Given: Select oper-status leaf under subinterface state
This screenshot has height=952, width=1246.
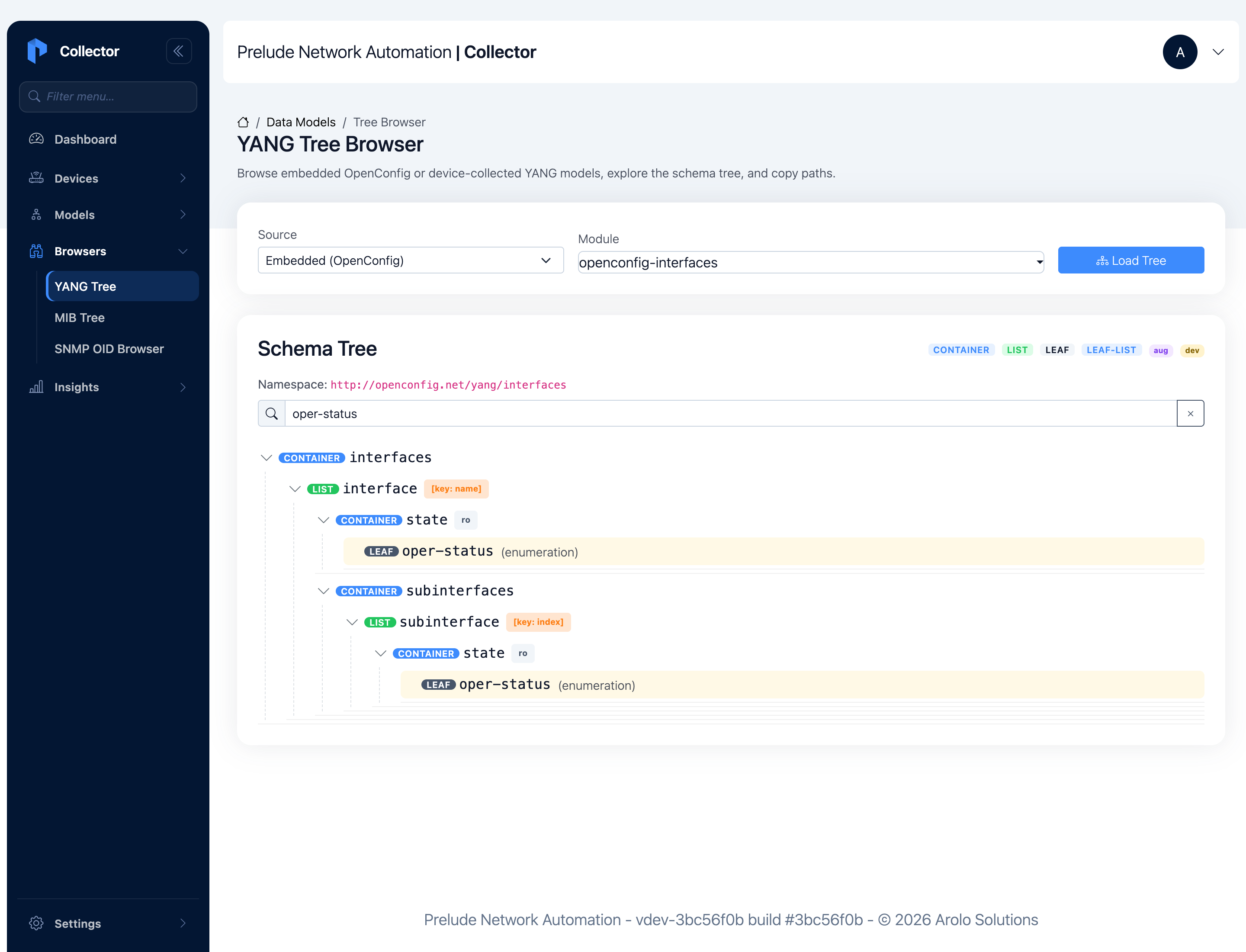Looking at the screenshot, I should 802,685.
